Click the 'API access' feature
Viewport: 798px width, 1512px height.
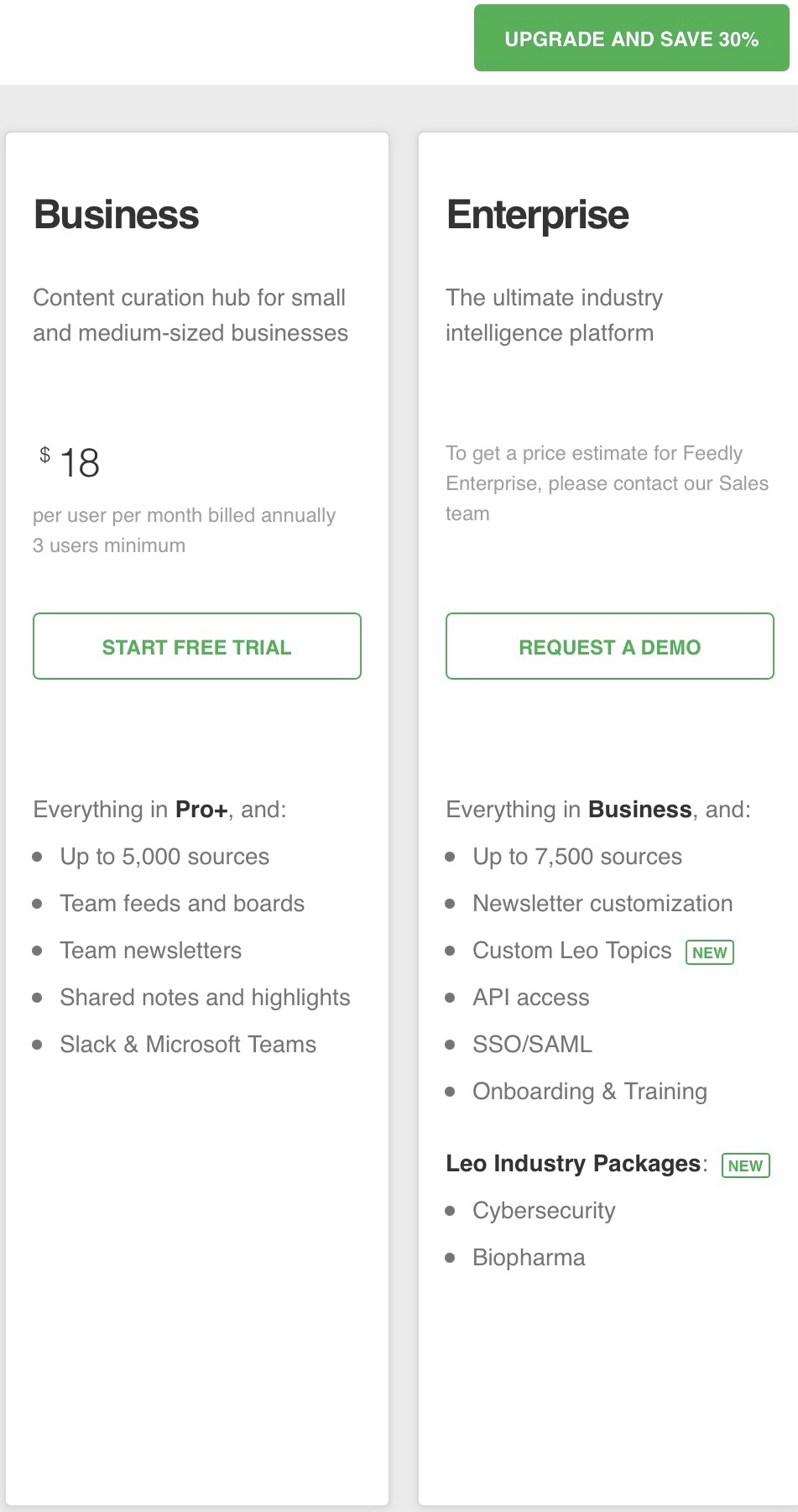(x=531, y=998)
